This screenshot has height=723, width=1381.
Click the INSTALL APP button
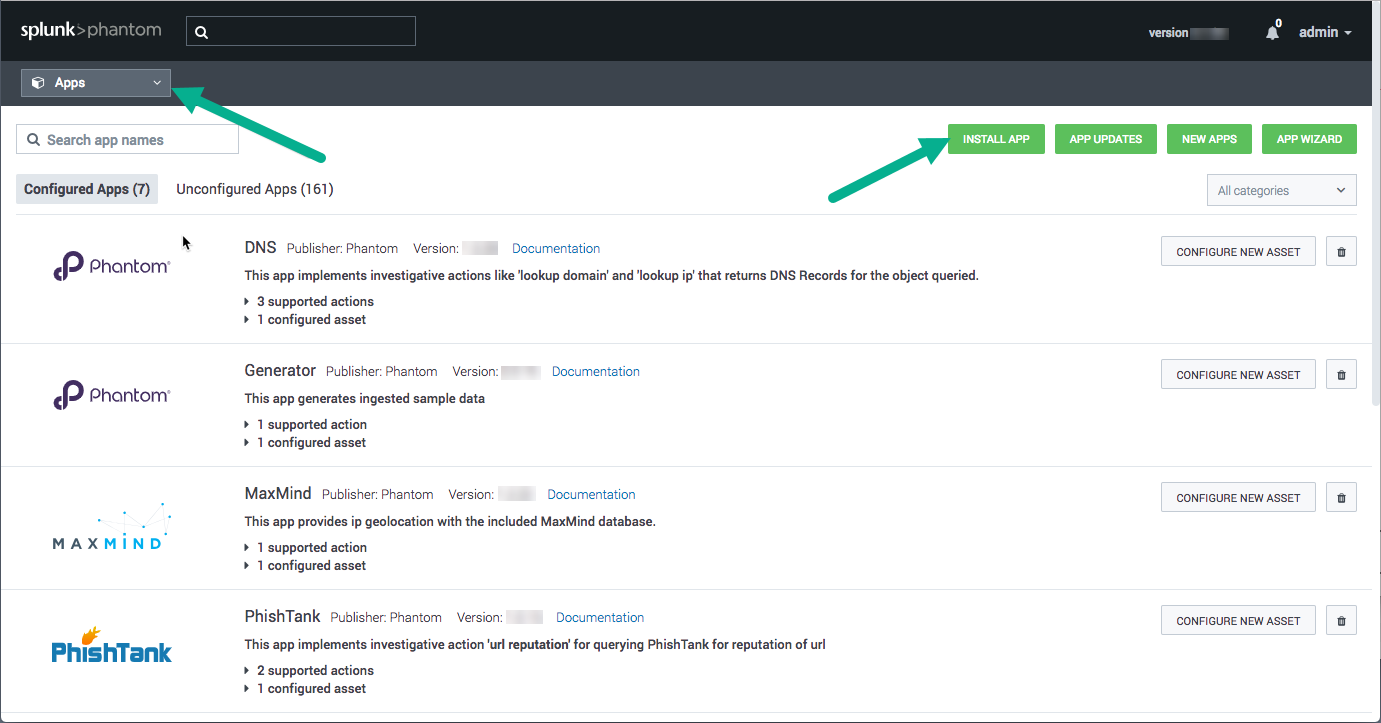point(996,139)
